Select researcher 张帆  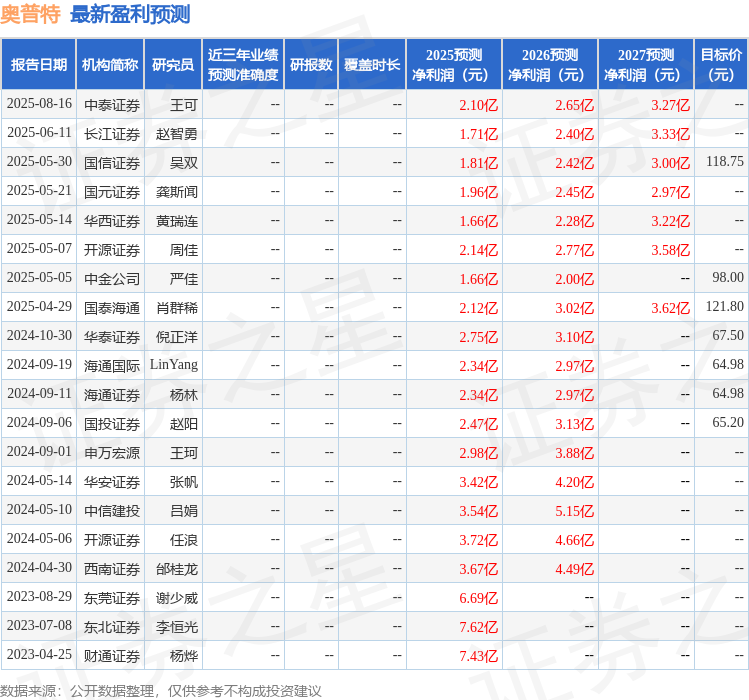(x=183, y=482)
